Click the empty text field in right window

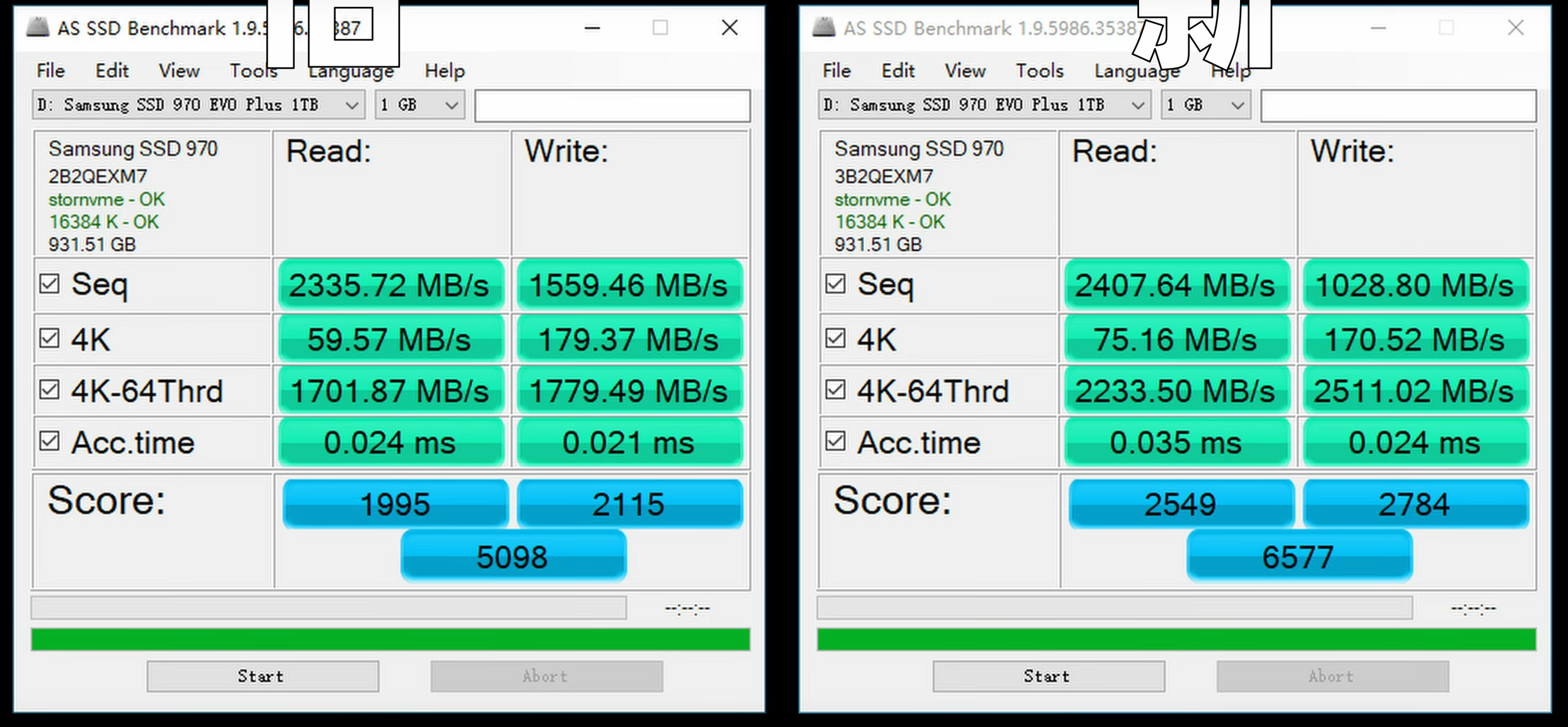click(x=1398, y=105)
